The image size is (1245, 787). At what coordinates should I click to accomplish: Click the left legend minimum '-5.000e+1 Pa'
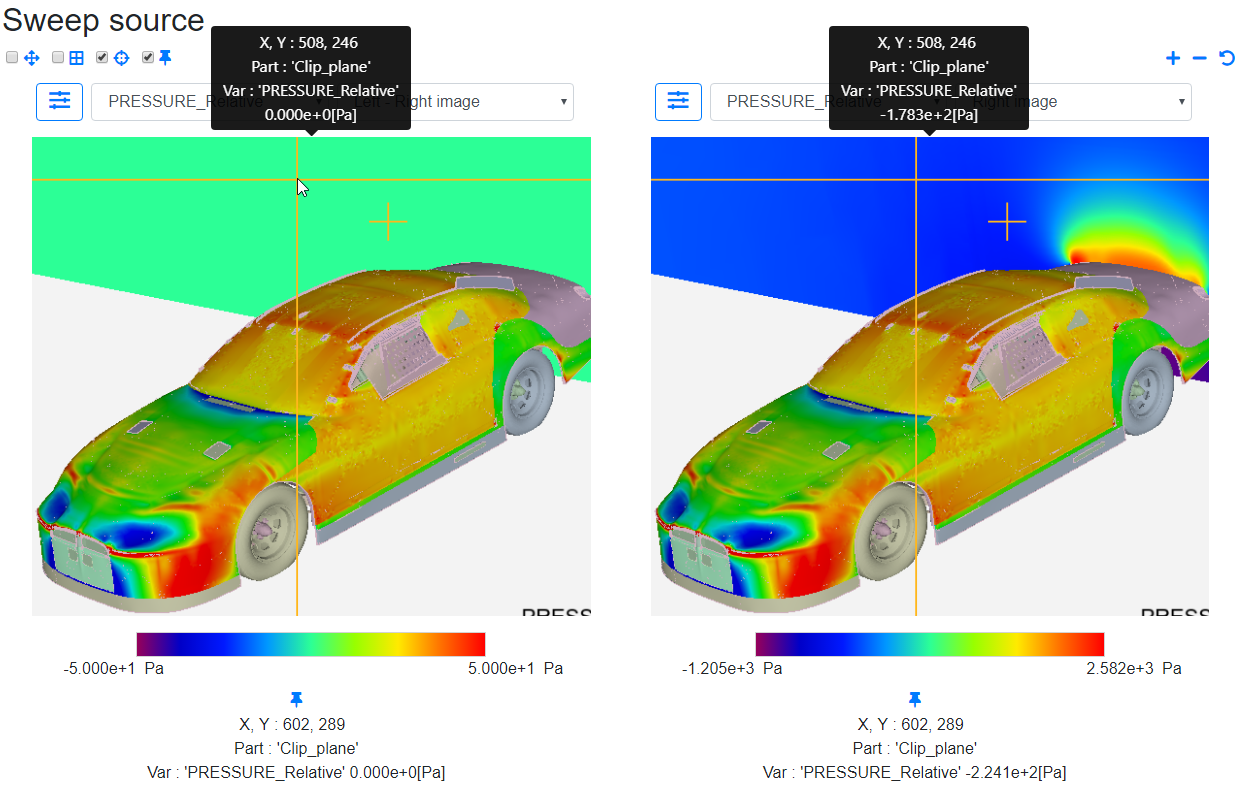pyautogui.click(x=113, y=668)
